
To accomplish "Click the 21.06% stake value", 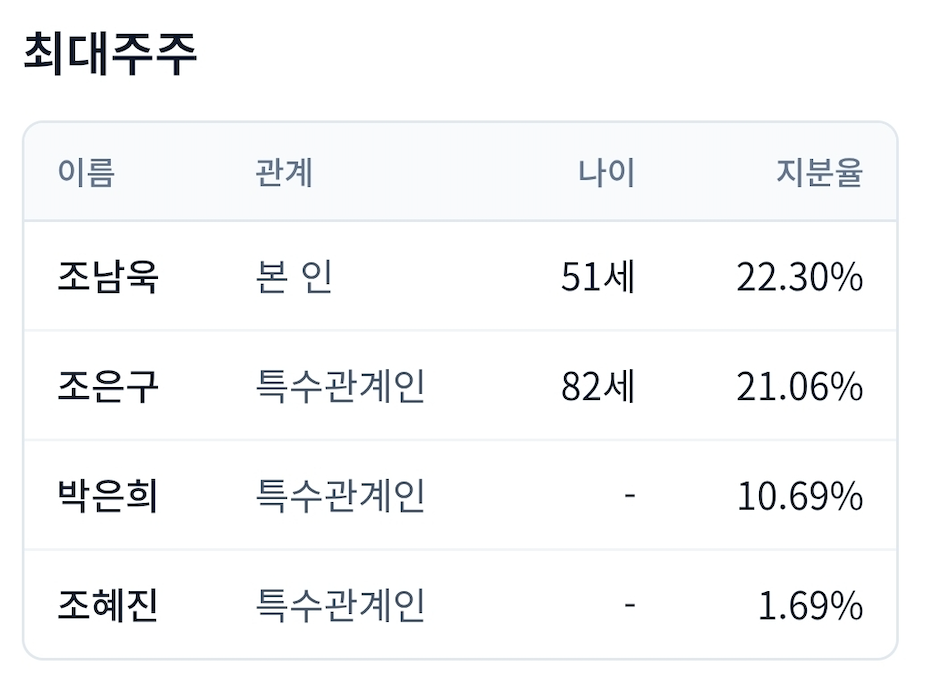I will pos(800,387).
